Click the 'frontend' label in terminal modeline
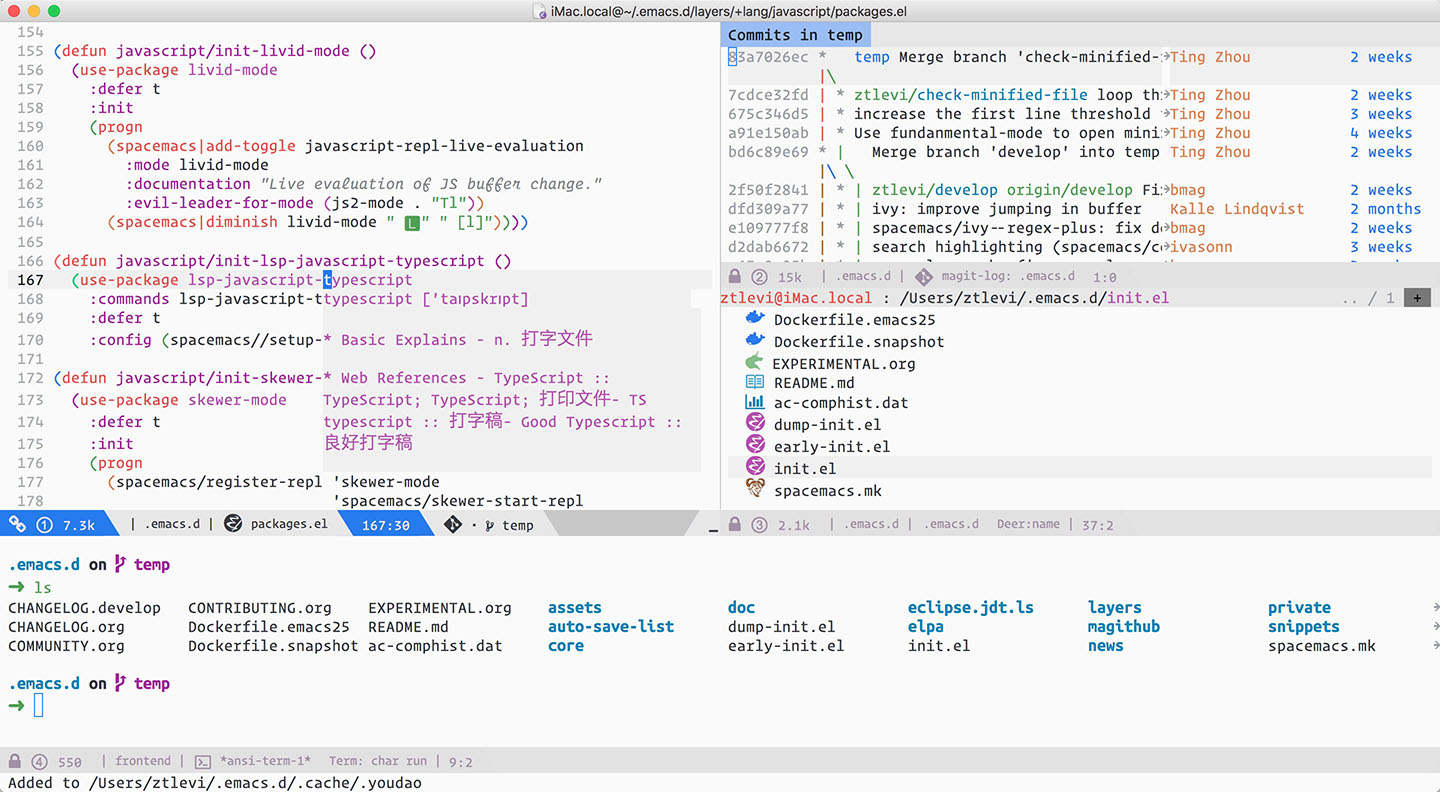This screenshot has width=1440, height=792. coord(143,761)
